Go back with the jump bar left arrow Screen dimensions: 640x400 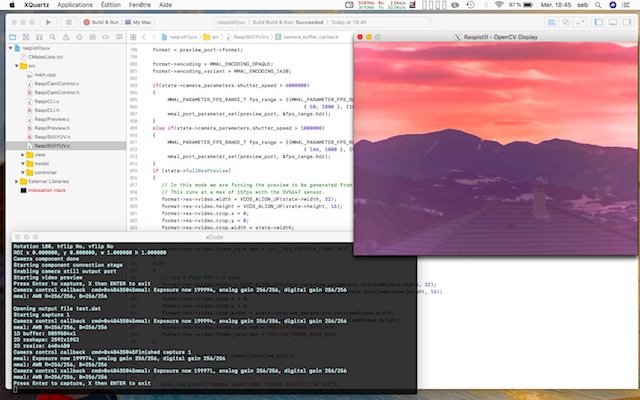144,37
